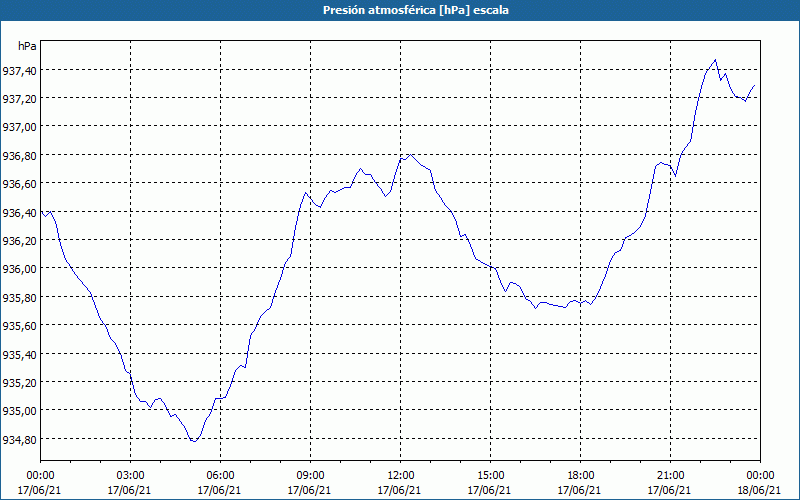Click the 935,20 axis value
The height and width of the screenshot is (500, 800).
19,383
